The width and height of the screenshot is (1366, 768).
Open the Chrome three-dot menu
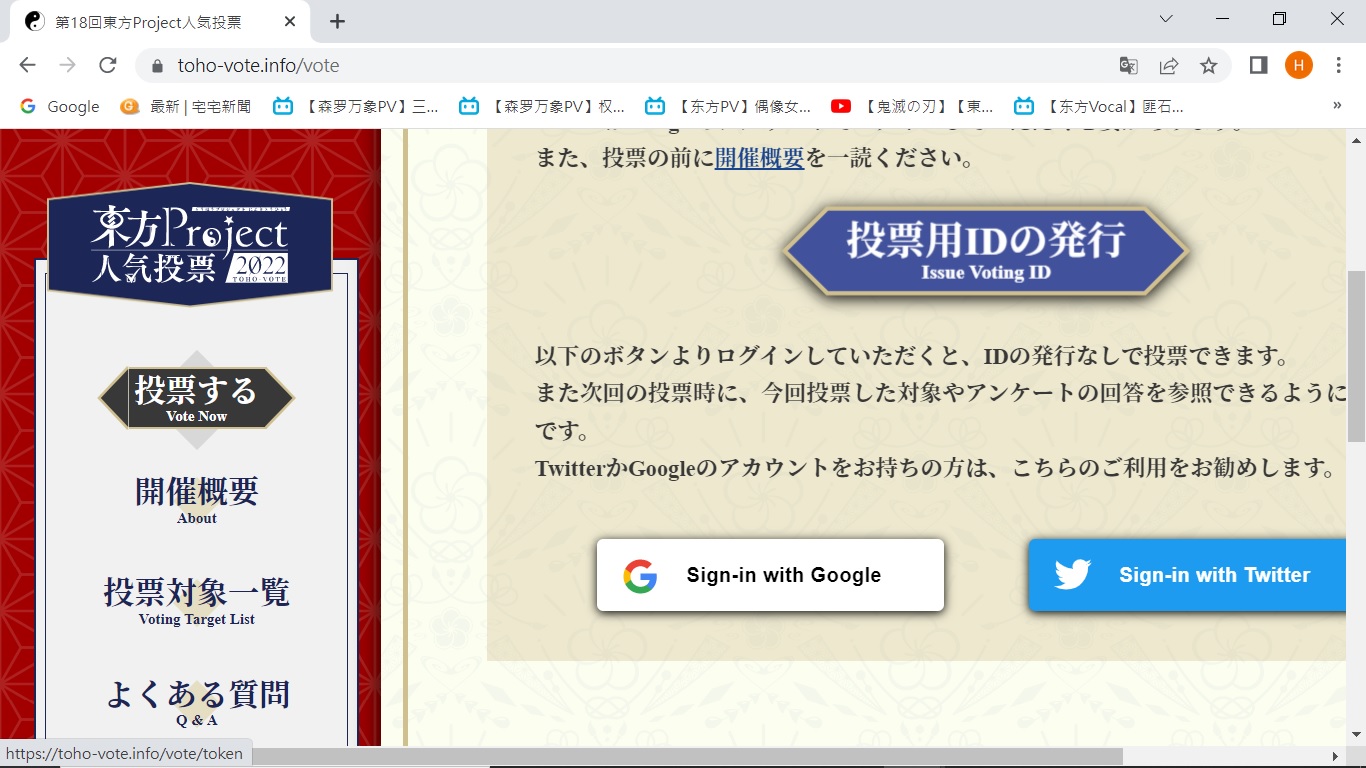pyautogui.click(x=1338, y=66)
